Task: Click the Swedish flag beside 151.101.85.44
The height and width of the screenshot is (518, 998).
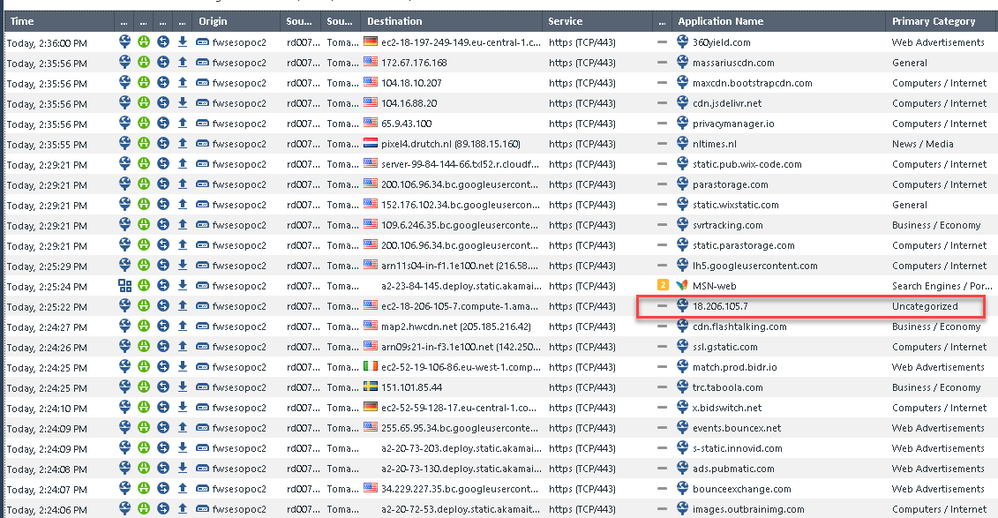Action: point(371,387)
